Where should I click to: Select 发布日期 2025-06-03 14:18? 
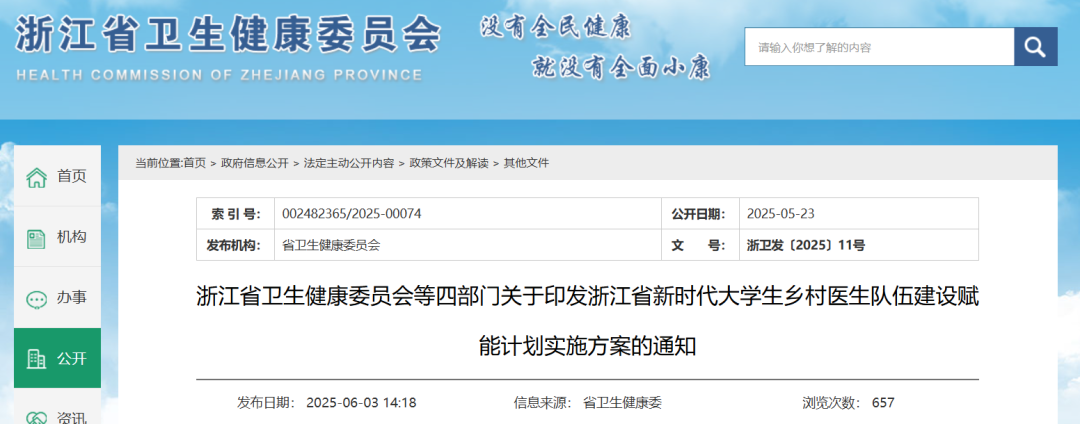tap(326, 403)
